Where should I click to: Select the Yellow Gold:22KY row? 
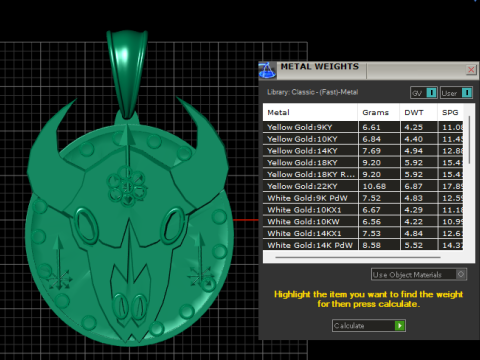point(363,186)
